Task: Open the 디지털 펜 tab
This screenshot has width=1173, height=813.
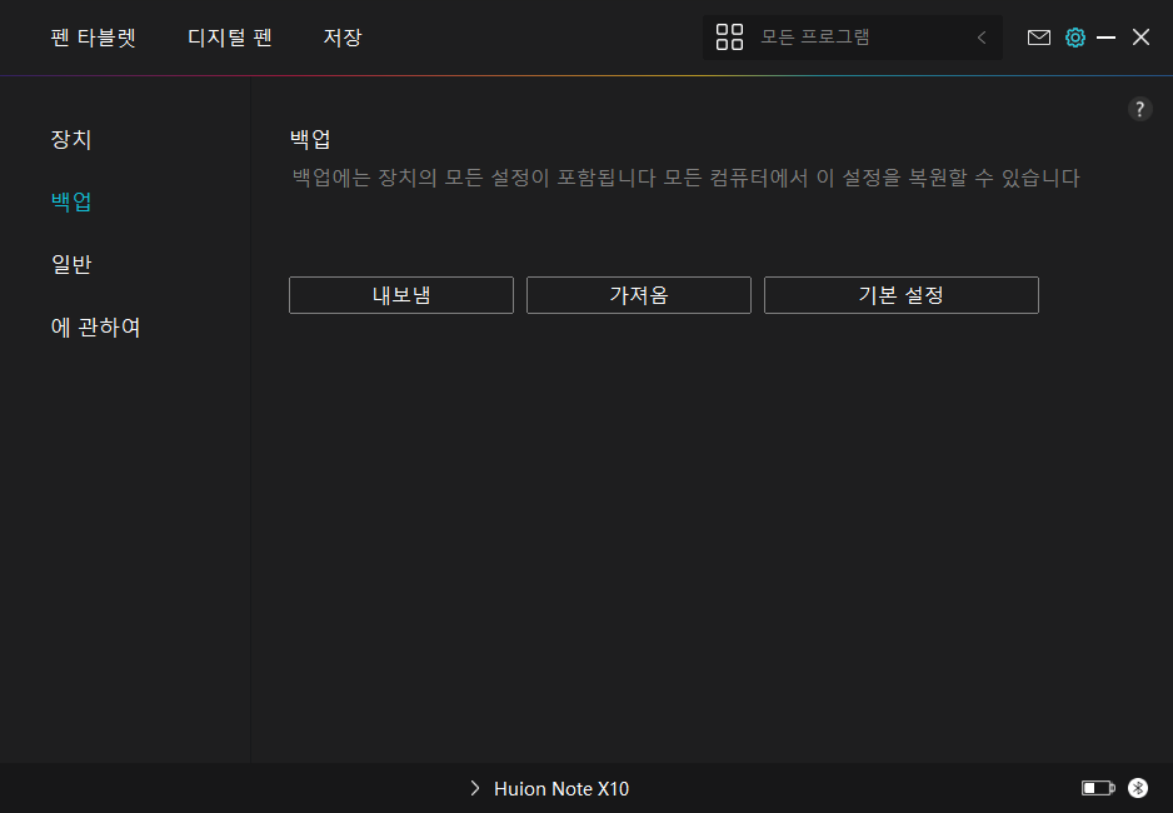Action: tap(230, 38)
